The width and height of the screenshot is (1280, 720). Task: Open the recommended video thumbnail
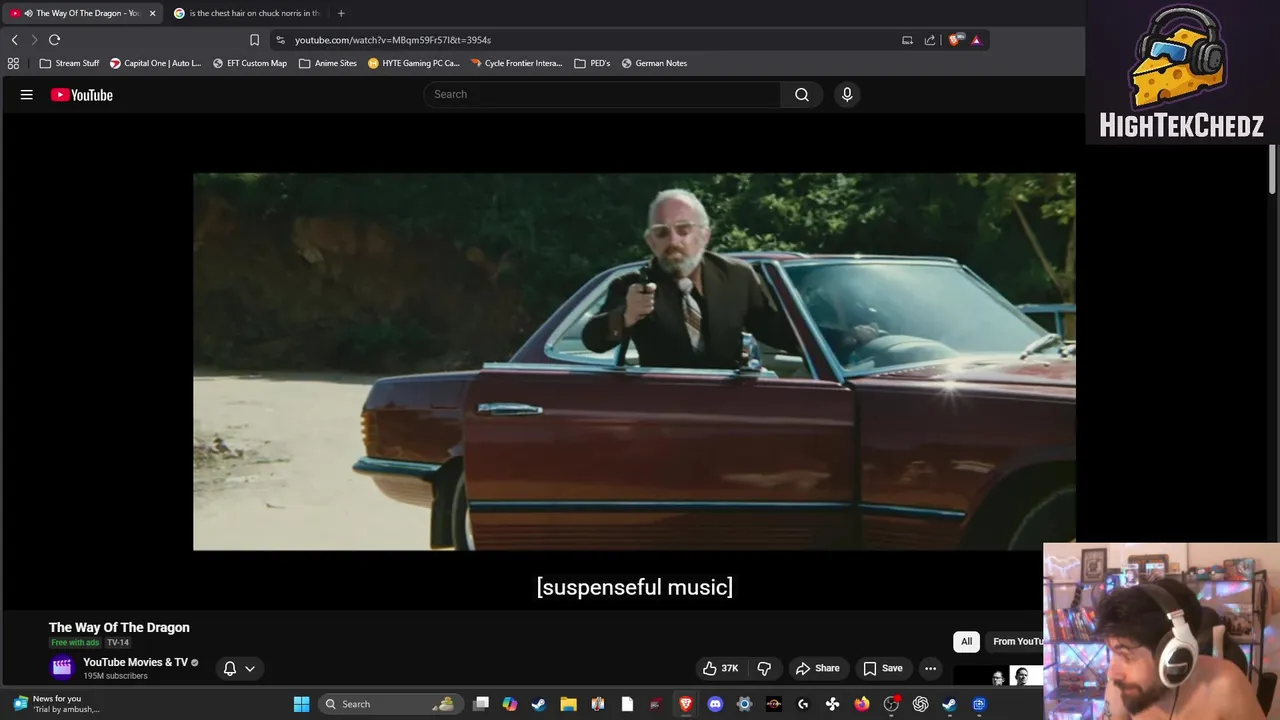(998, 677)
